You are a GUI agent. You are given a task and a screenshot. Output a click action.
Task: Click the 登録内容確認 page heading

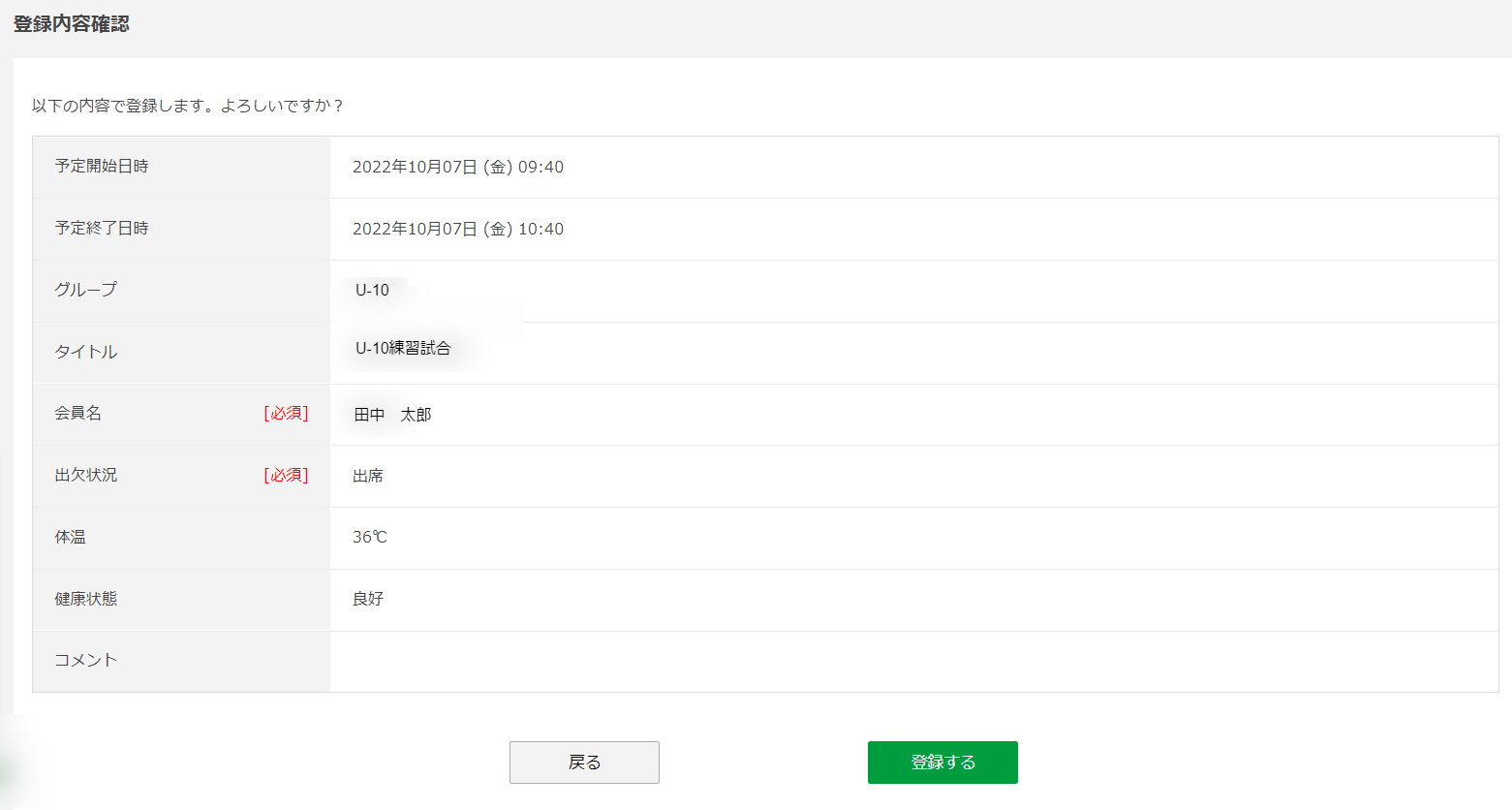coord(72,24)
